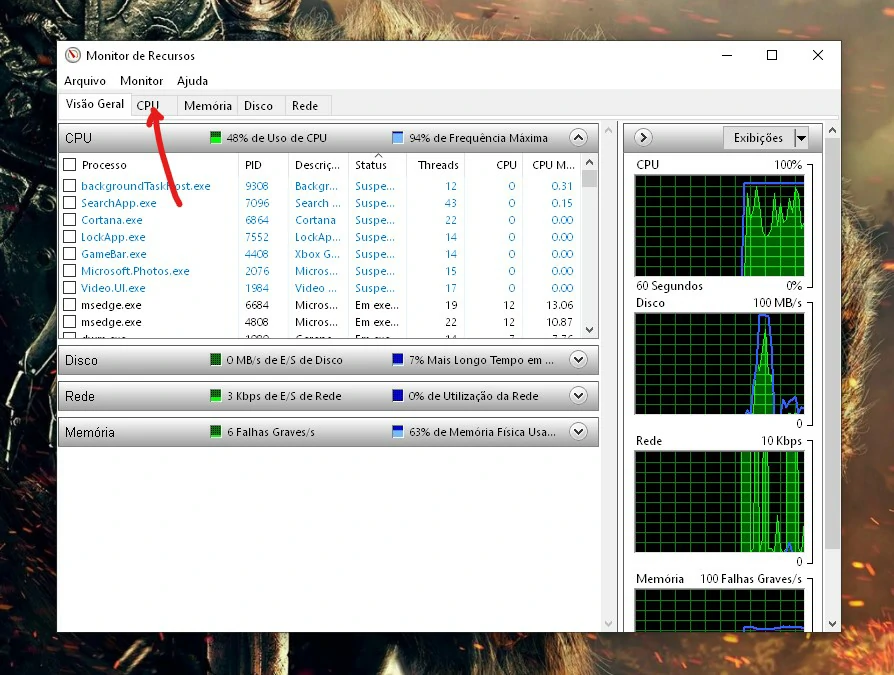Image resolution: width=894 pixels, height=675 pixels.
Task: Sort by Descriç... column header
Action: (318, 165)
